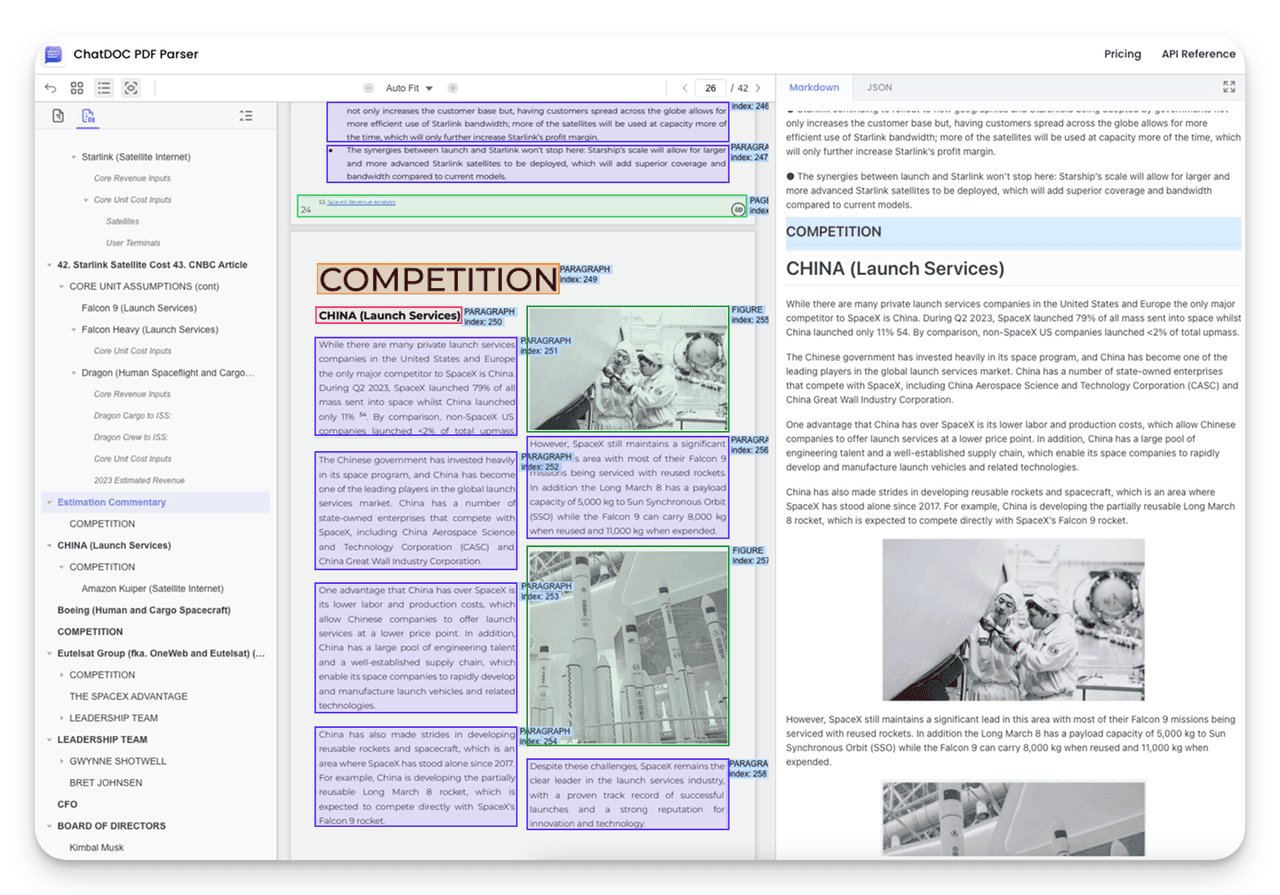The width and height of the screenshot is (1280, 895).
Task: Open the Pricing link
Action: point(1122,54)
